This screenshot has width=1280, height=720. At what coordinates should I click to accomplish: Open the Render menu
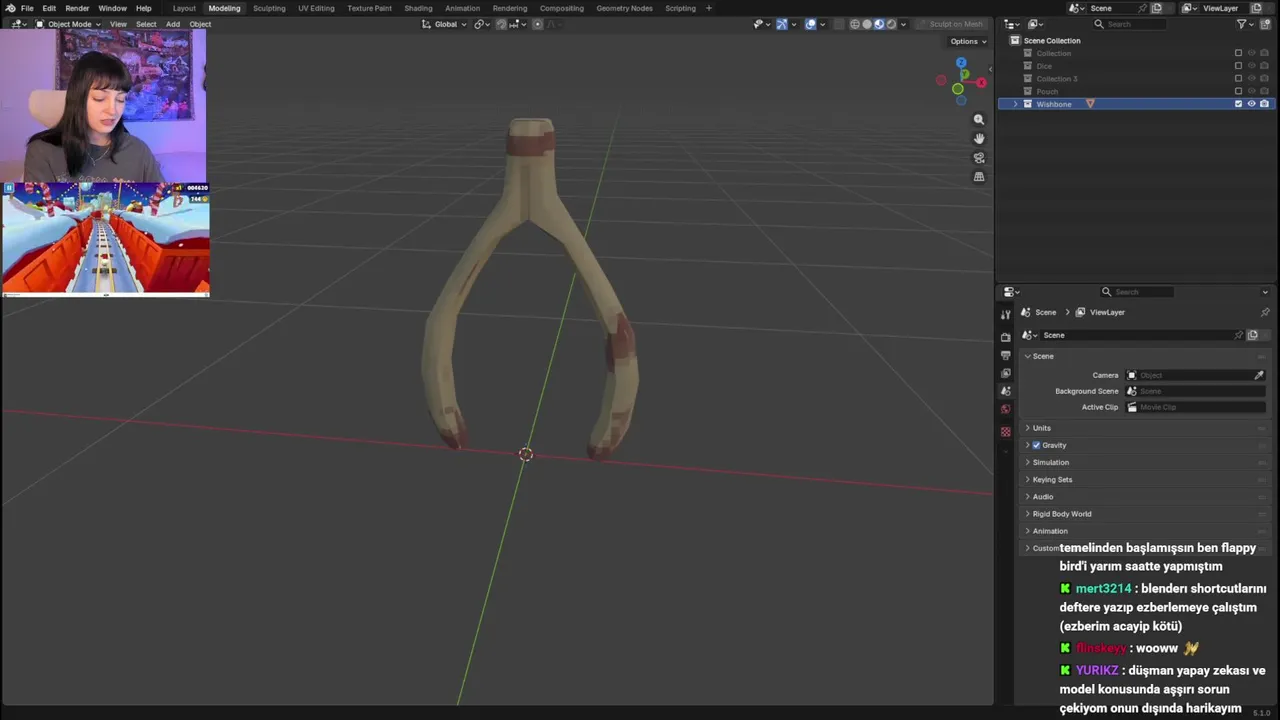click(77, 8)
